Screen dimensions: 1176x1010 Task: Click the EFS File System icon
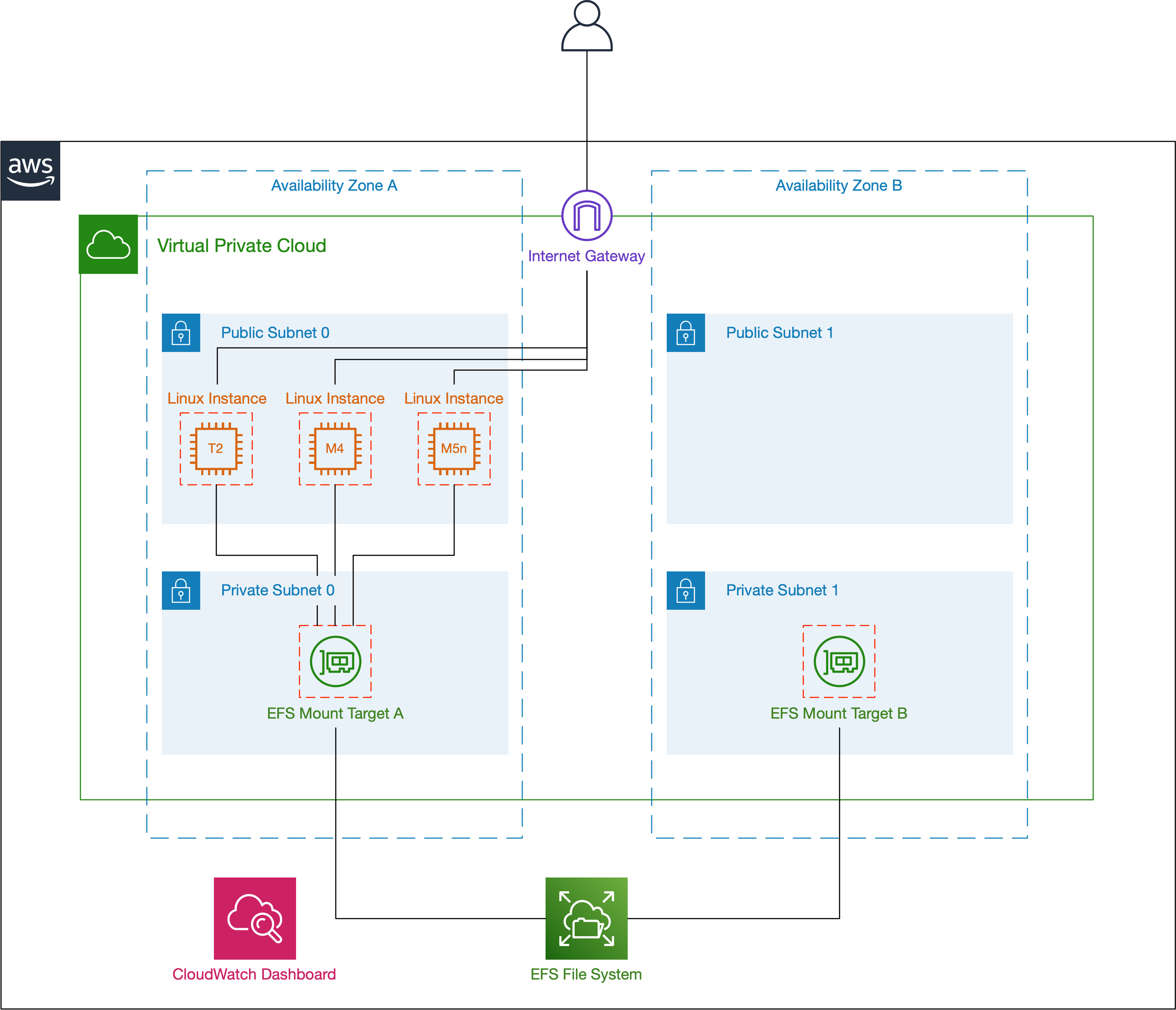[586, 919]
